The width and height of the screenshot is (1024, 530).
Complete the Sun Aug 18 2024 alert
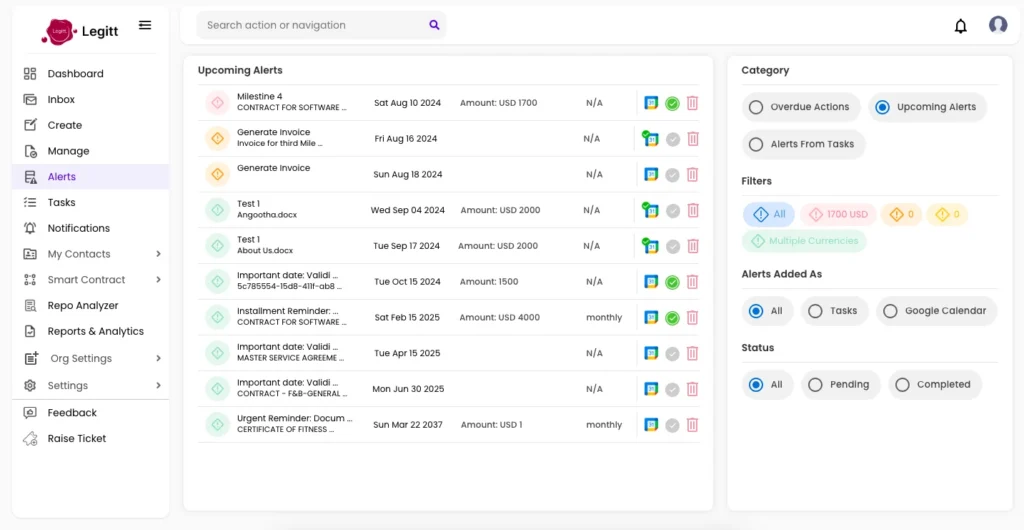(672, 174)
